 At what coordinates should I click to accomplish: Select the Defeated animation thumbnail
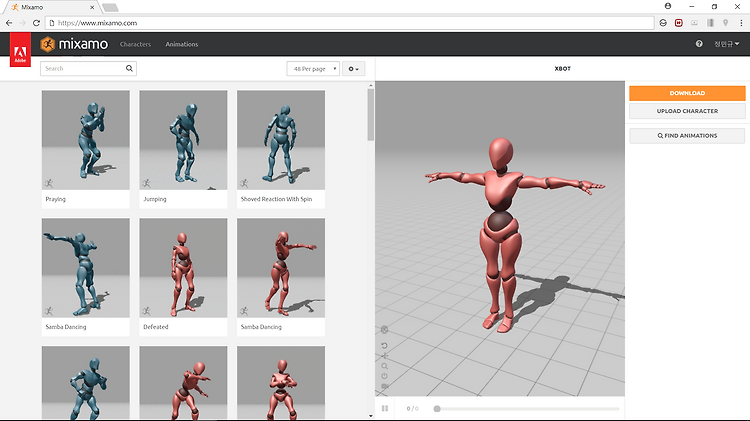tap(183, 268)
